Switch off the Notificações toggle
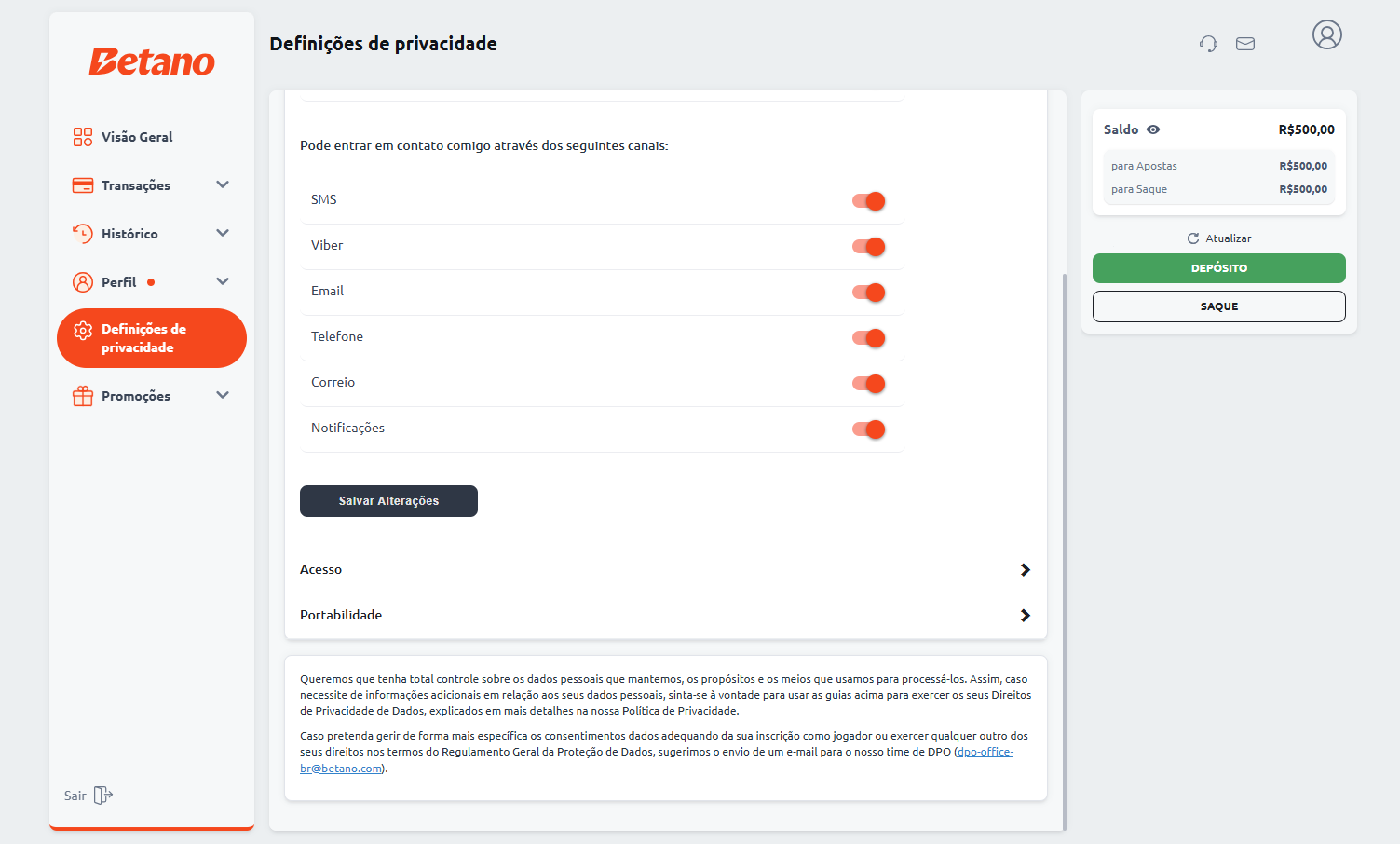1400x844 pixels. tap(868, 429)
